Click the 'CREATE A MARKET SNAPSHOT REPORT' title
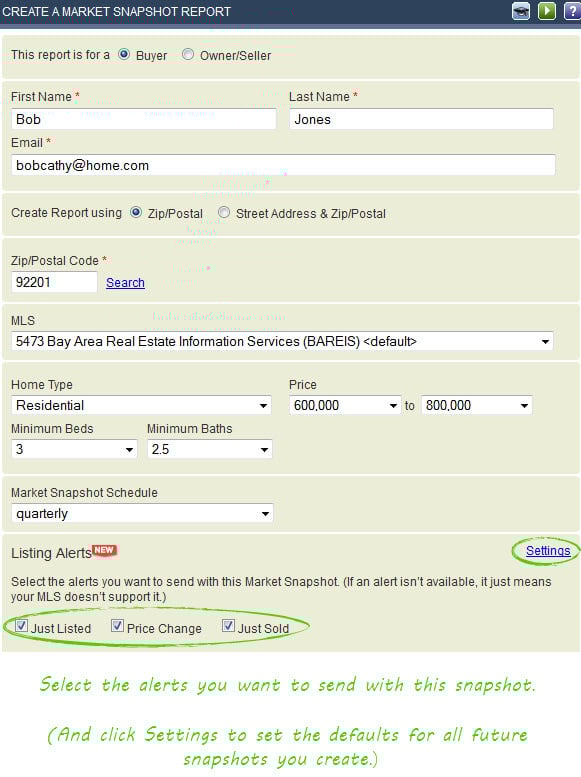The width and height of the screenshot is (581, 777). tap(116, 11)
